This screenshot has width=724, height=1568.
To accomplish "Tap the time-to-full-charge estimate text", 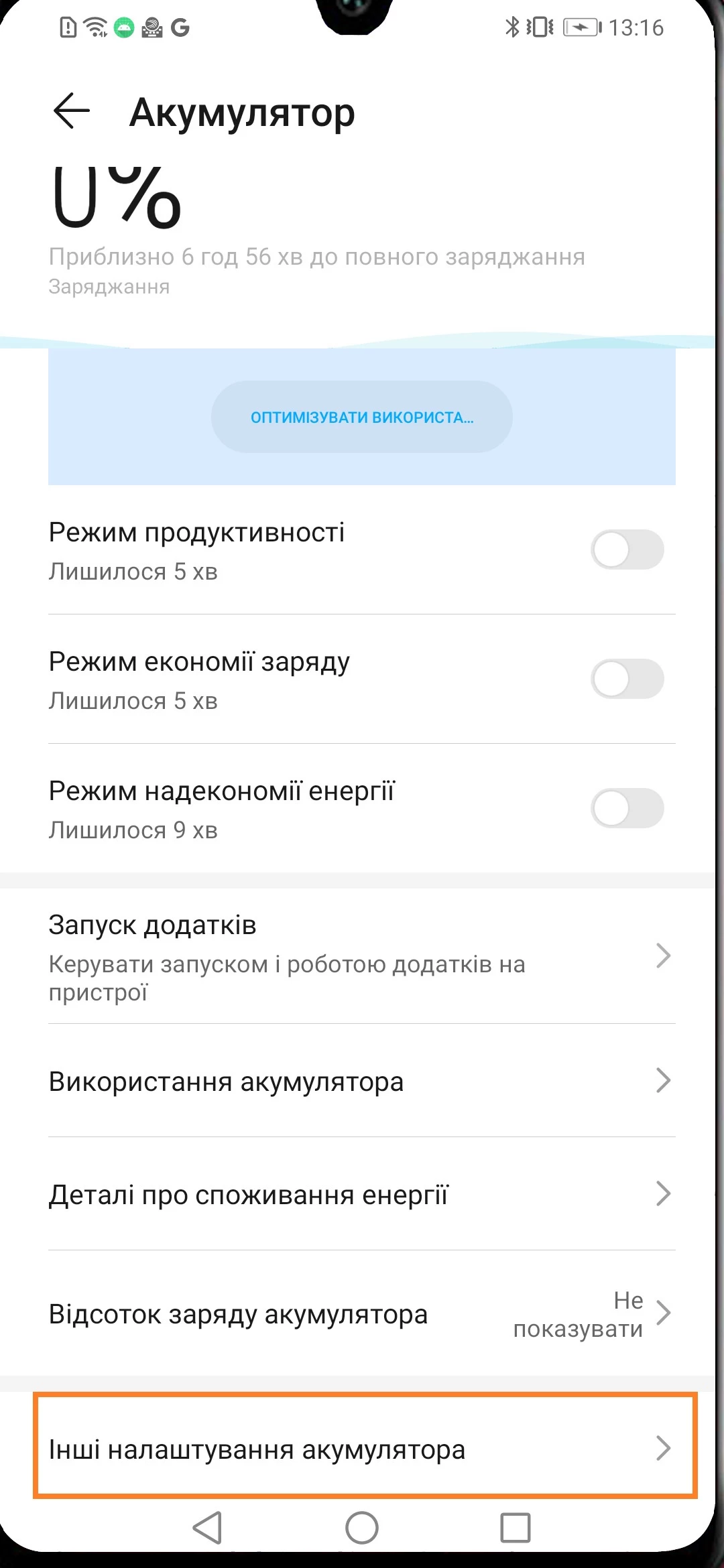I will click(316, 257).
